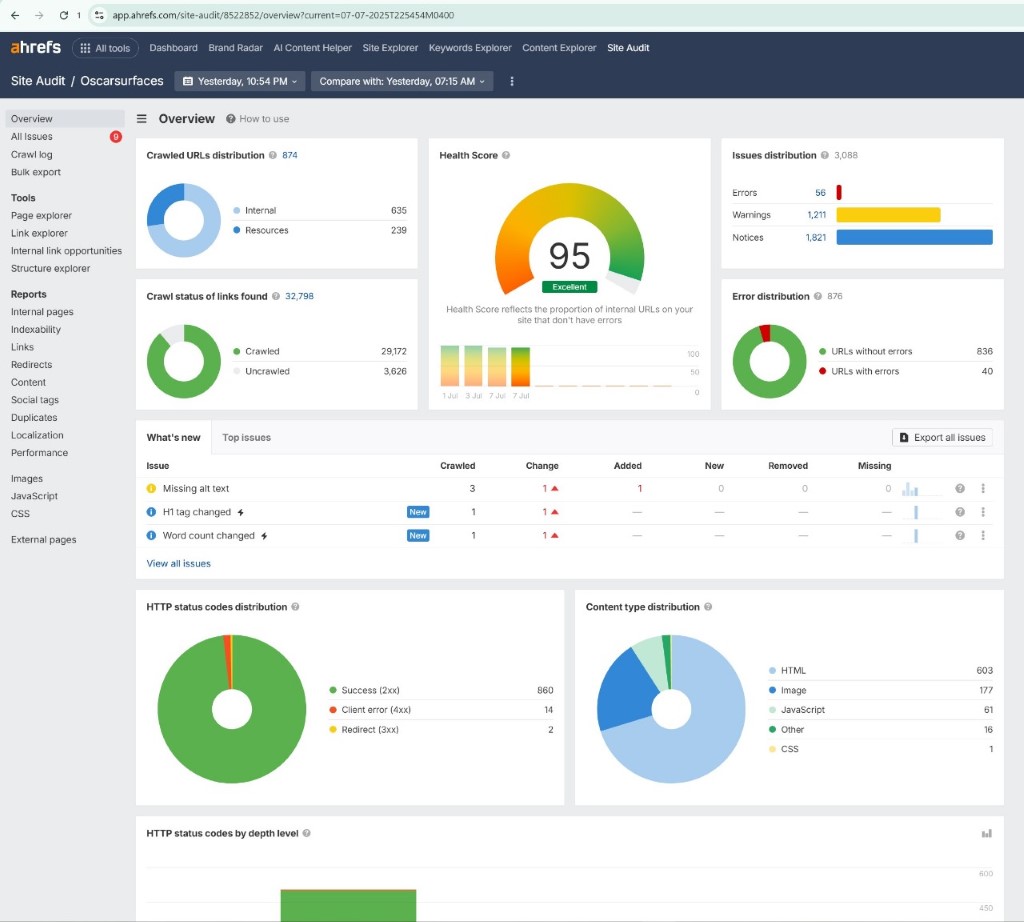The height and width of the screenshot is (922, 1024).
Task: Open Site Explorer in top navigation
Action: point(390,48)
